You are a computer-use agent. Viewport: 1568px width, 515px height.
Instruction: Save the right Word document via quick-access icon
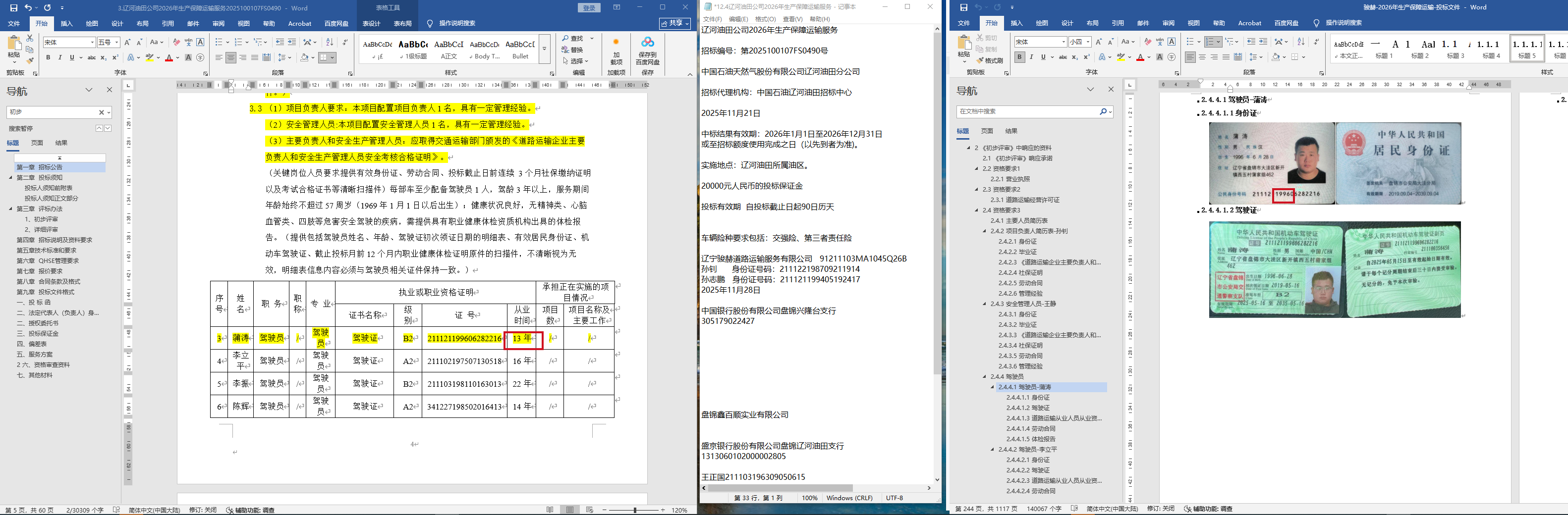click(963, 7)
